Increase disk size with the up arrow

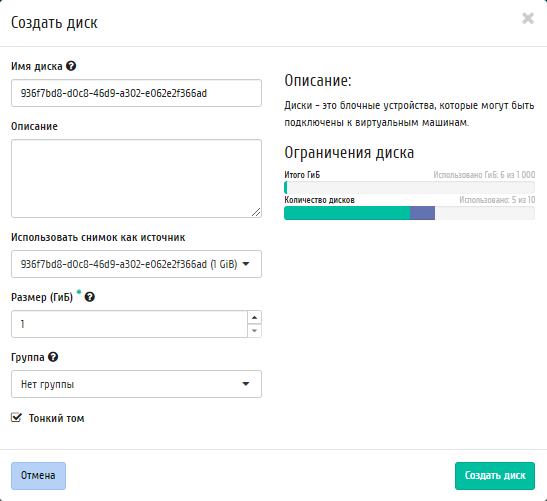254,317
